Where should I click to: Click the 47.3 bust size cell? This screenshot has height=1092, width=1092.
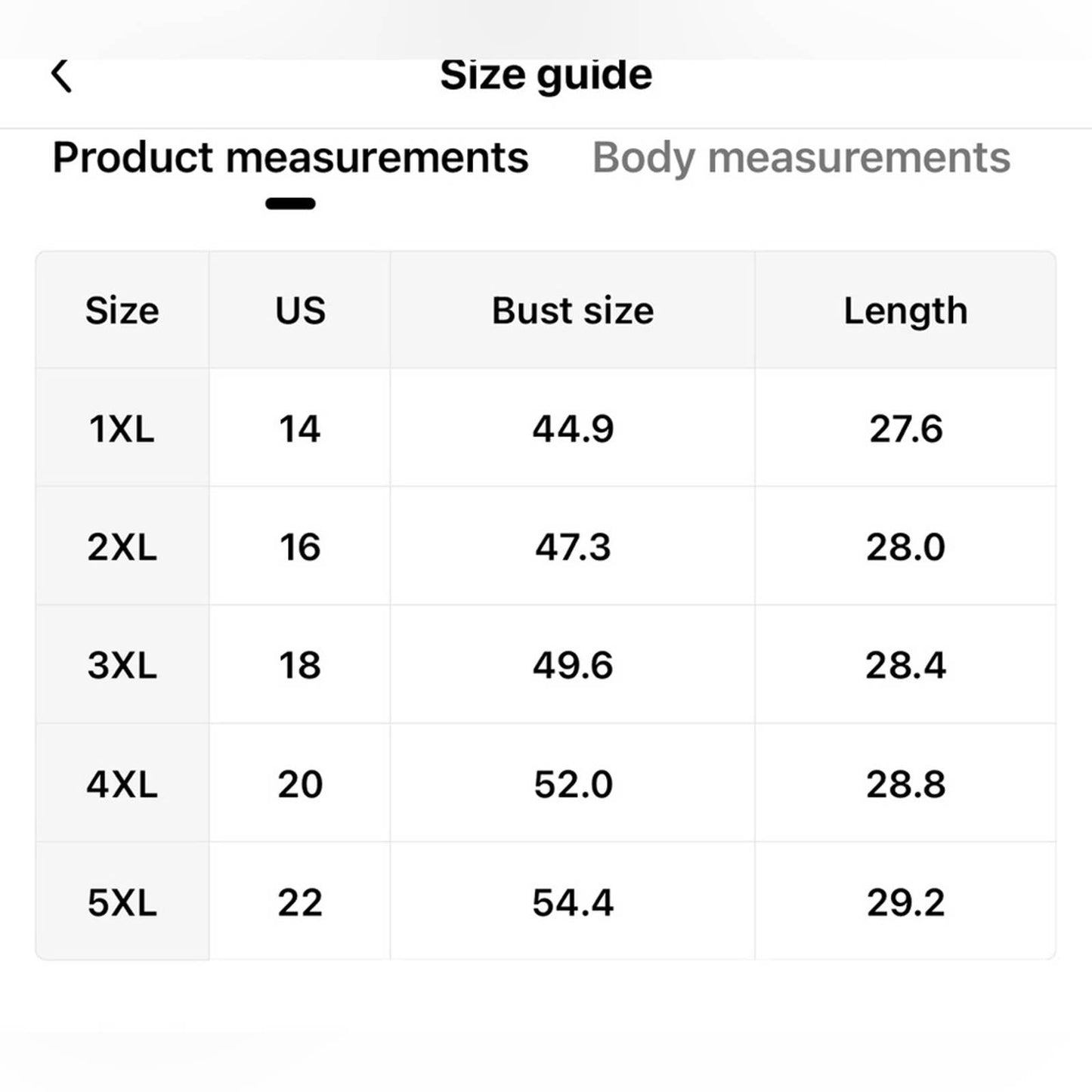tap(573, 546)
